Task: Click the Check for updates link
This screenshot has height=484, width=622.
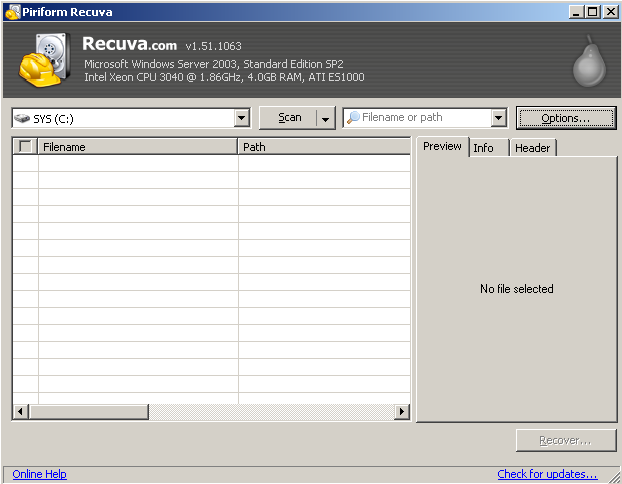Action: tap(547, 474)
